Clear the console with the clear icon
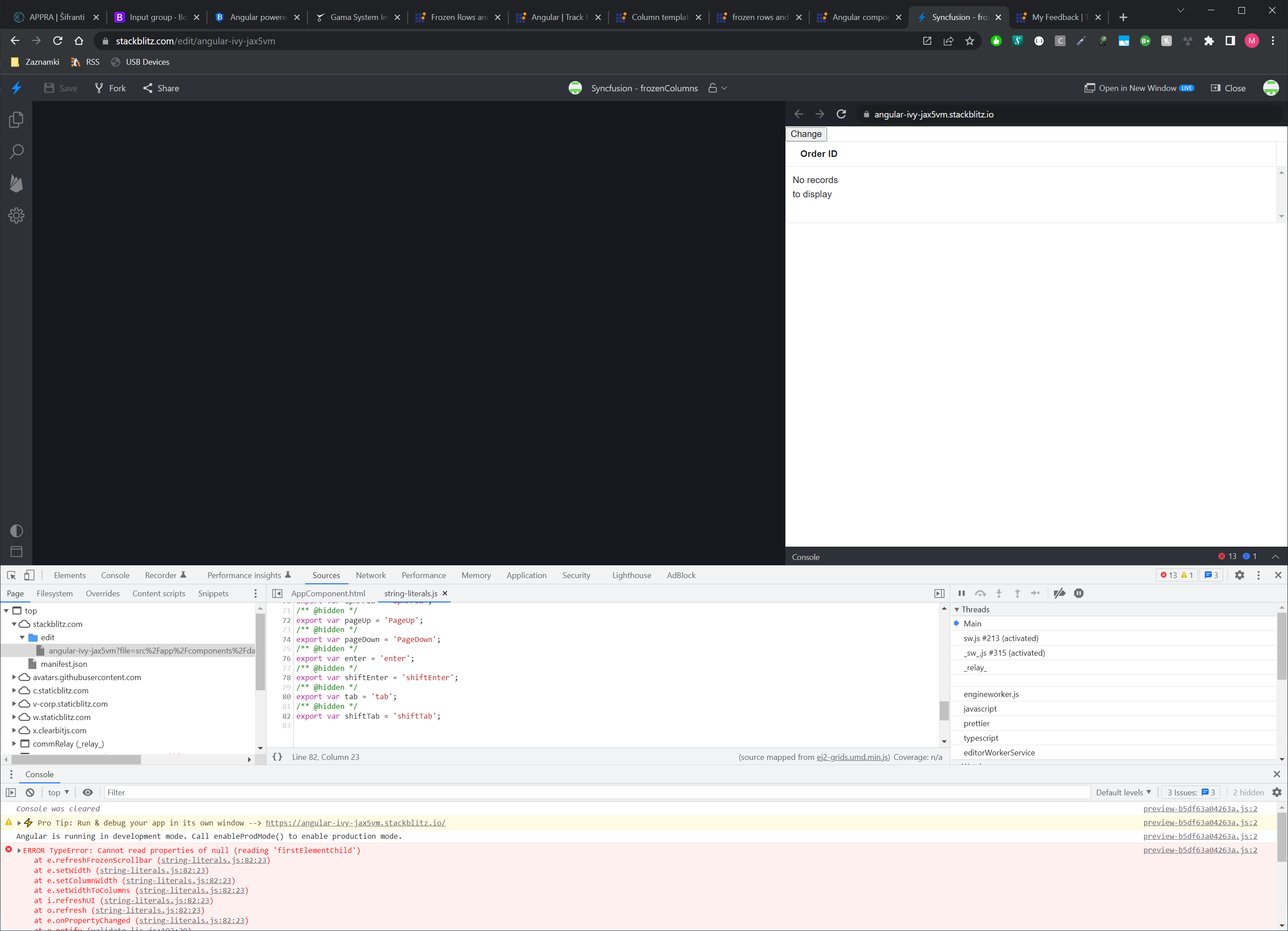This screenshot has height=931, width=1288. pyautogui.click(x=30, y=792)
